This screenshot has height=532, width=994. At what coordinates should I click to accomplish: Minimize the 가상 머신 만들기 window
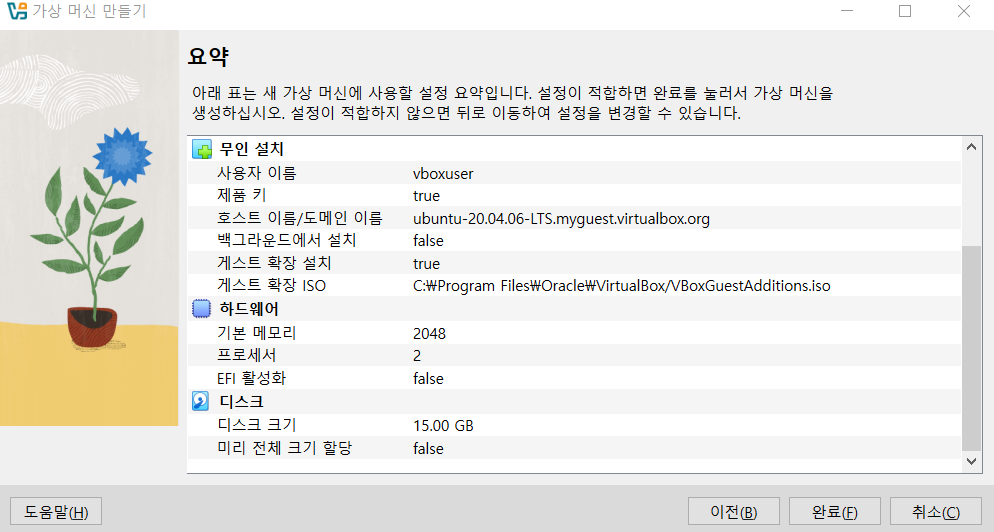847,11
